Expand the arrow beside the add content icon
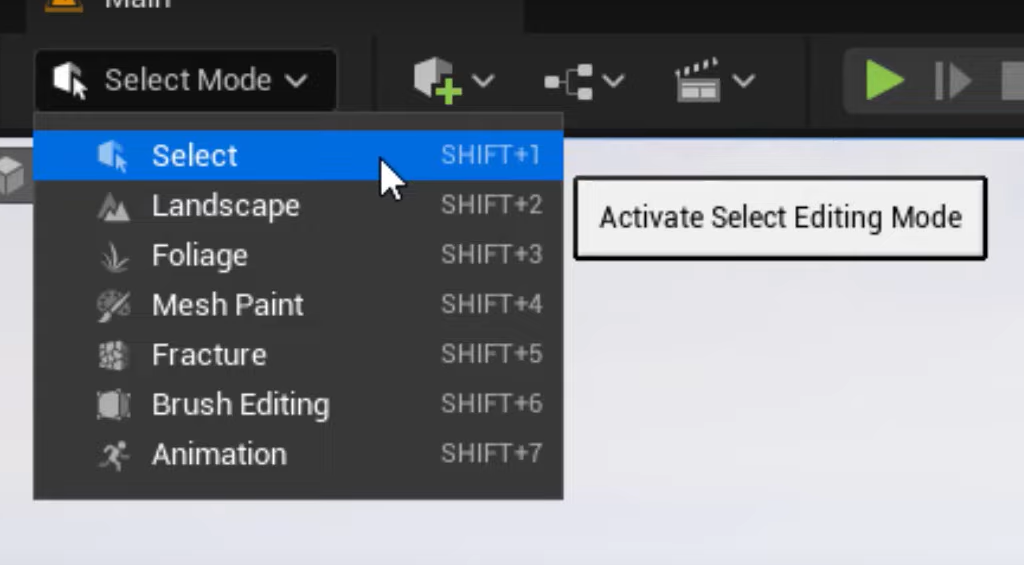1024x565 pixels. click(x=483, y=81)
